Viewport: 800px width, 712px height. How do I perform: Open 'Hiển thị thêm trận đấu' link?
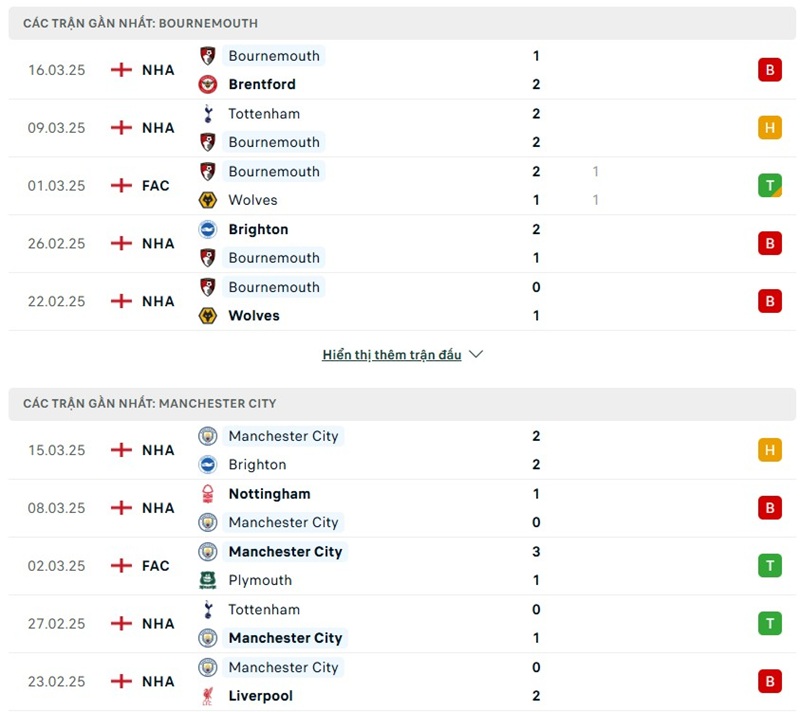pos(392,355)
